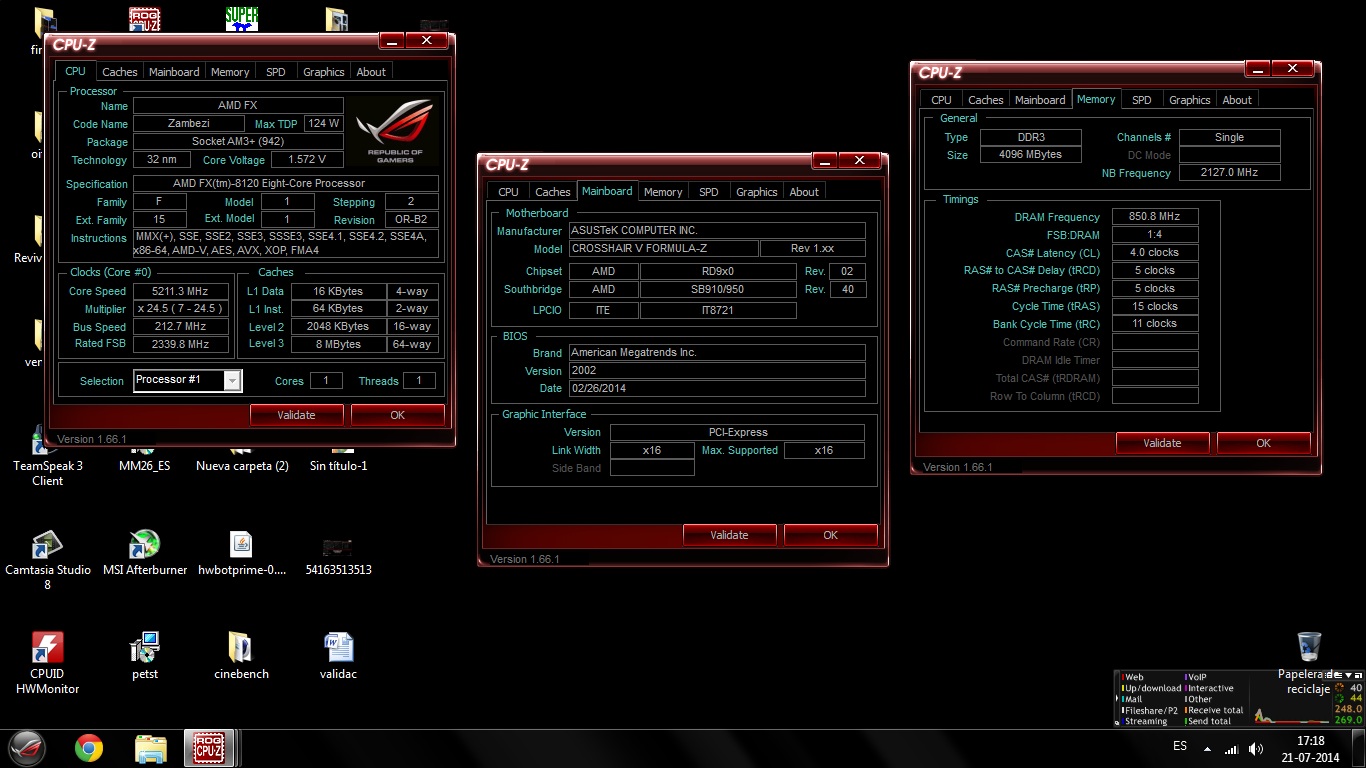
Task: Click the ES language indicator
Action: click(x=1180, y=747)
